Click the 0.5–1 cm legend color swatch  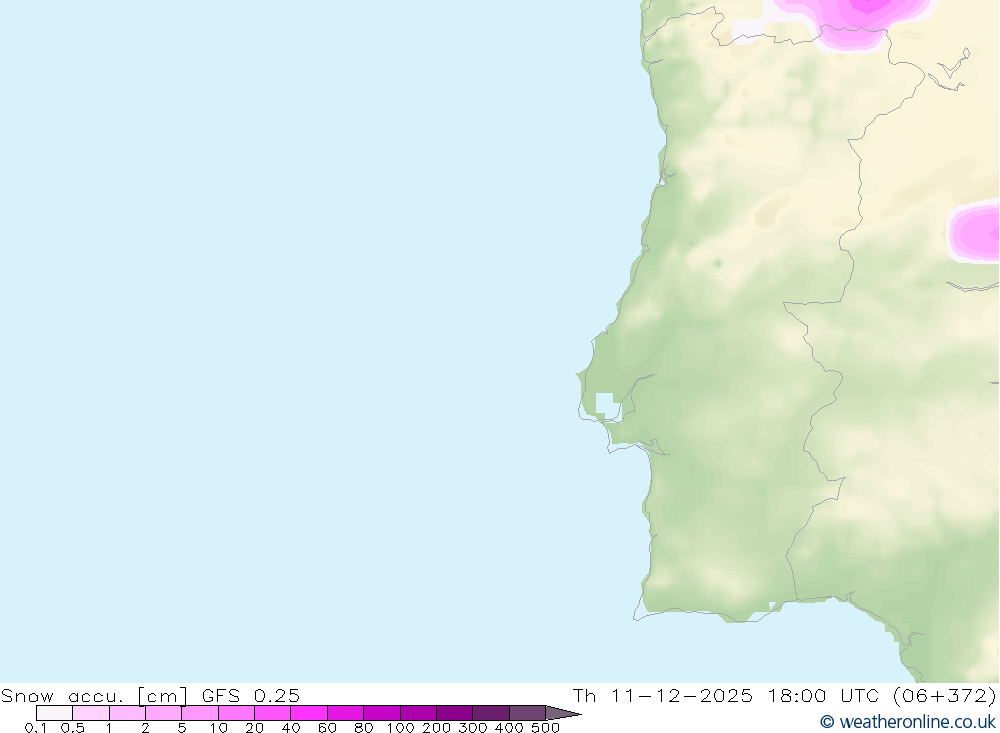click(91, 713)
